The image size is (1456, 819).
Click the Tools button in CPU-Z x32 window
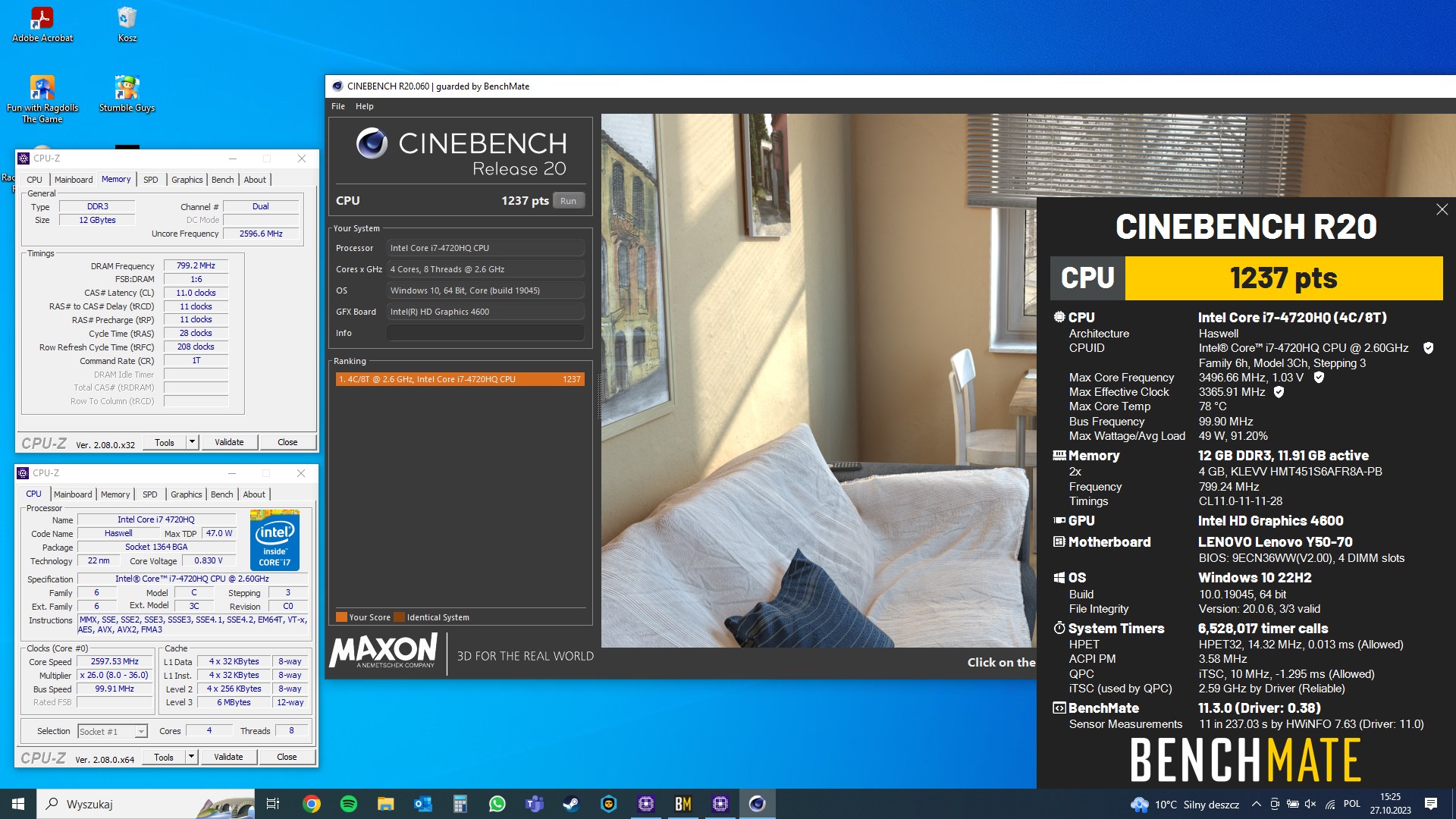pyautogui.click(x=165, y=442)
